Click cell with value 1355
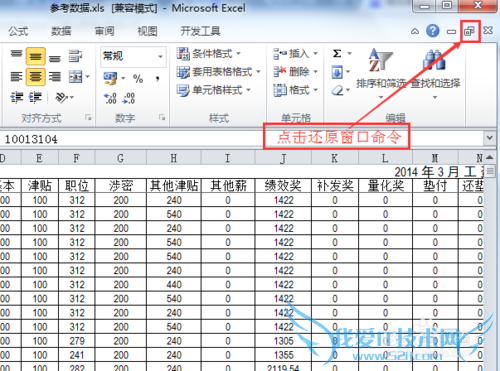500x371 pixels. [283, 355]
